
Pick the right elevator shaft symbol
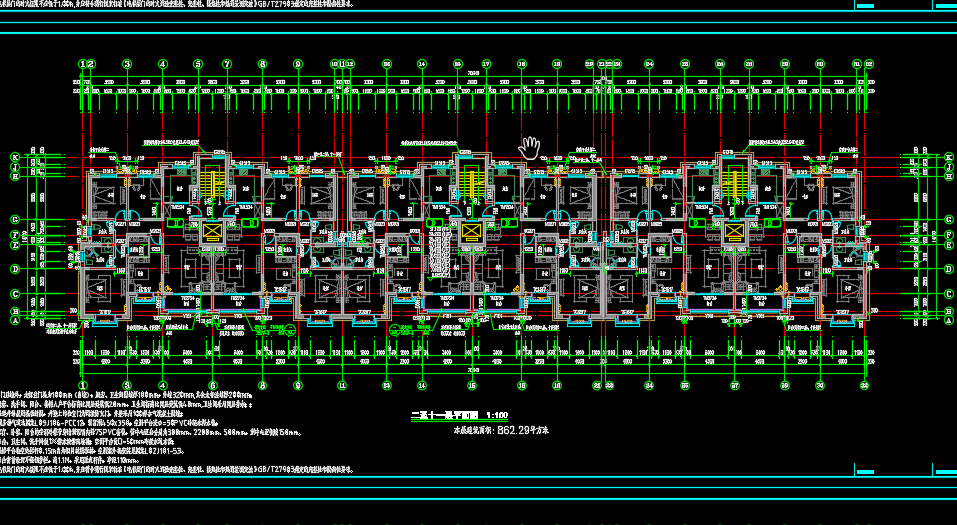point(733,232)
